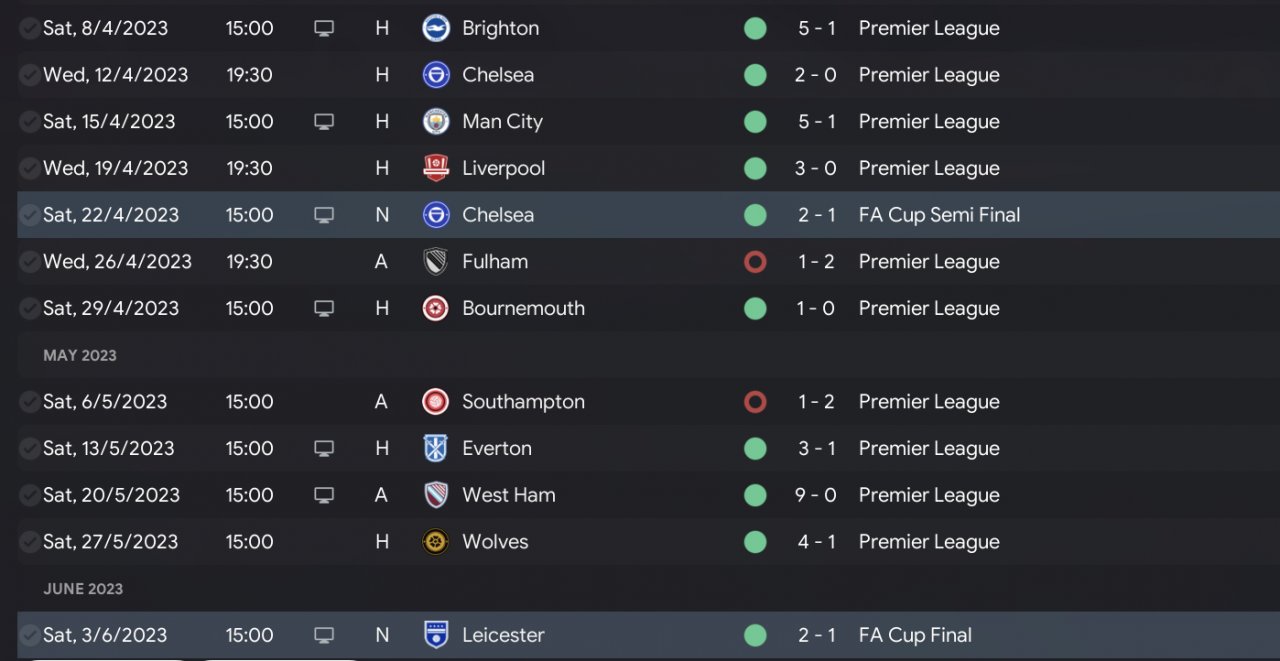This screenshot has width=1280, height=661.
Task: Toggle the checkmark beside Sat, 8/4/2023
Action: point(30,28)
